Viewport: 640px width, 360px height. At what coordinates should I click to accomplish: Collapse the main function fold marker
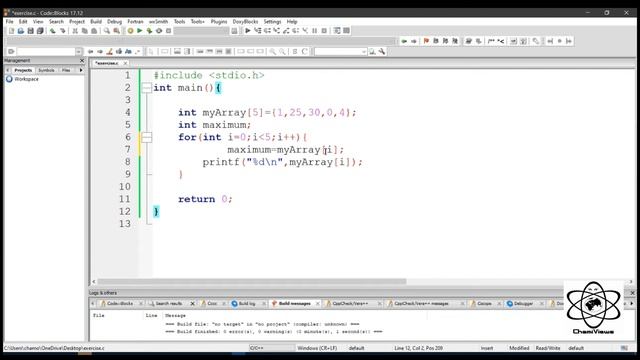click(x=146, y=88)
